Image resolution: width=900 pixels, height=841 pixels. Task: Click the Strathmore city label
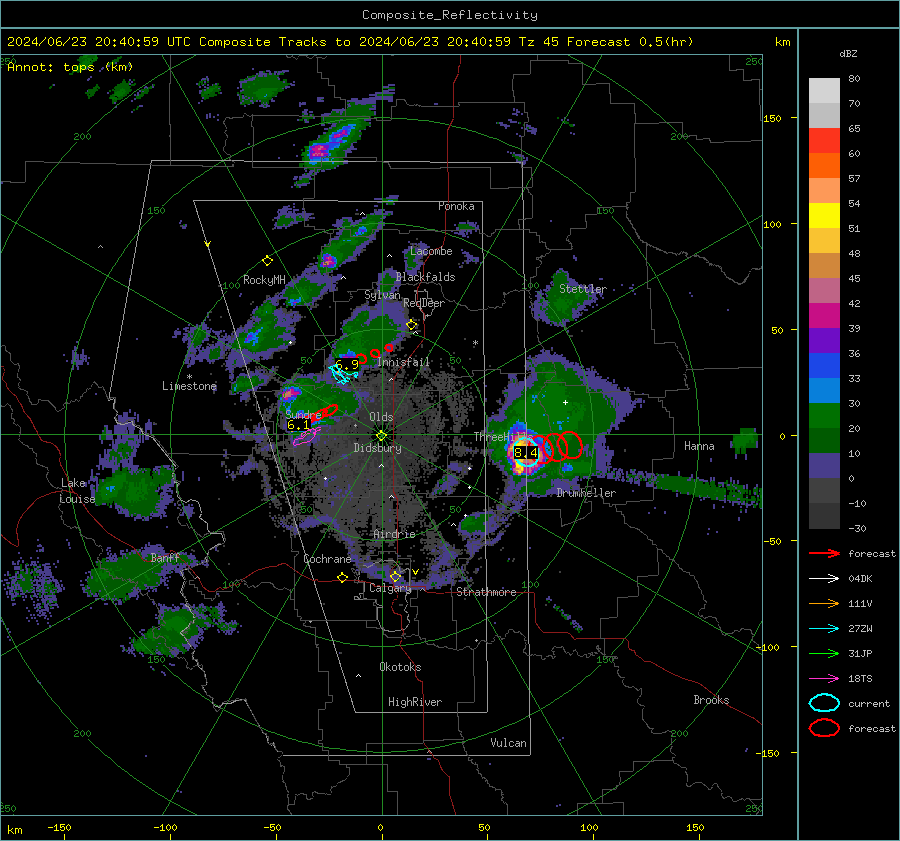click(x=486, y=592)
